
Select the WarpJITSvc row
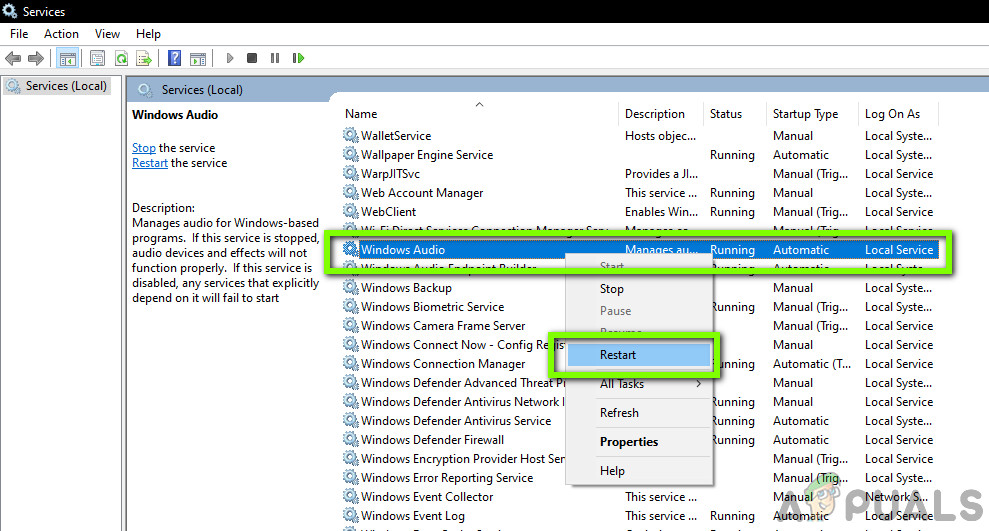[640, 173]
